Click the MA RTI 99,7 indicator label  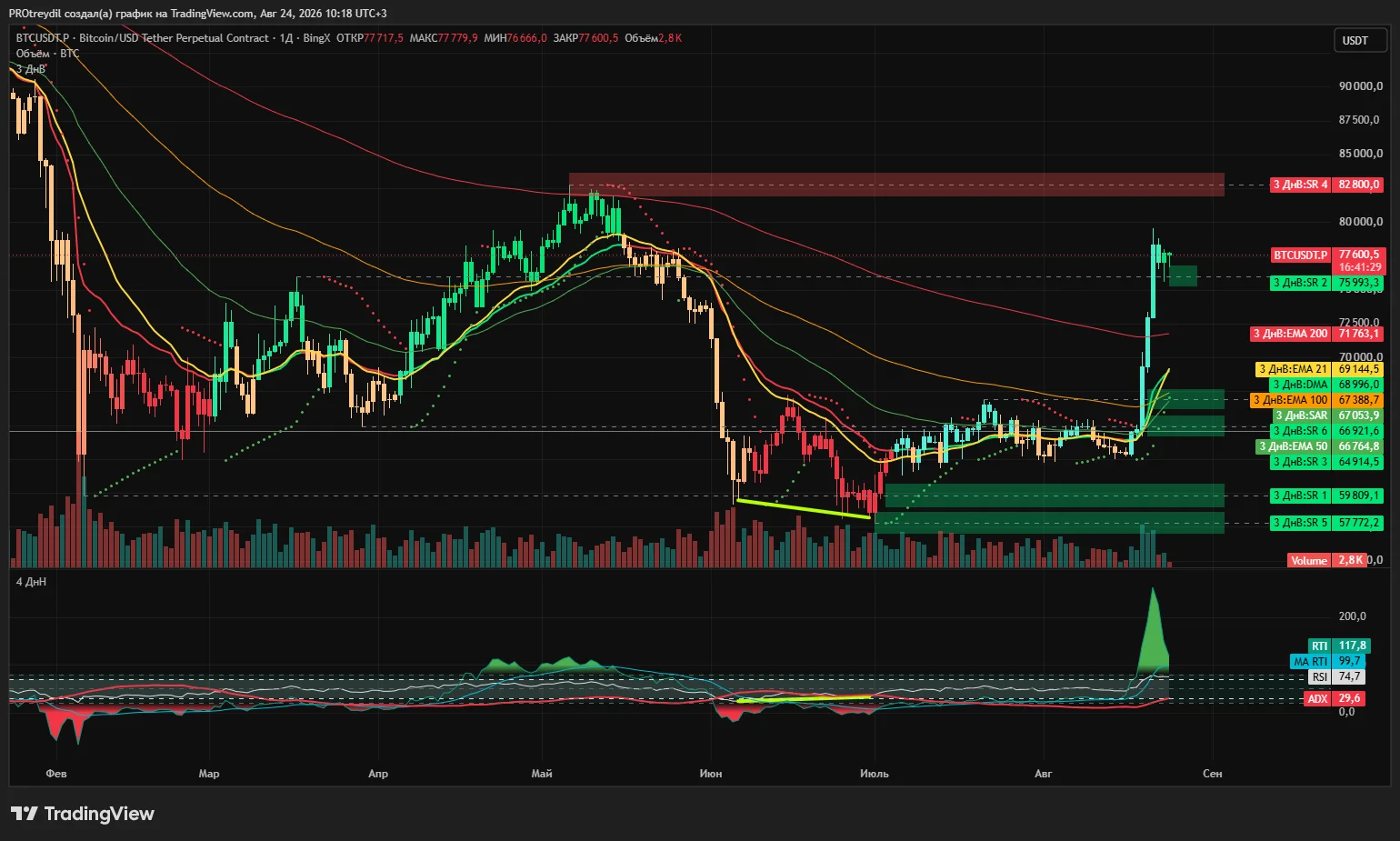pos(1328,661)
